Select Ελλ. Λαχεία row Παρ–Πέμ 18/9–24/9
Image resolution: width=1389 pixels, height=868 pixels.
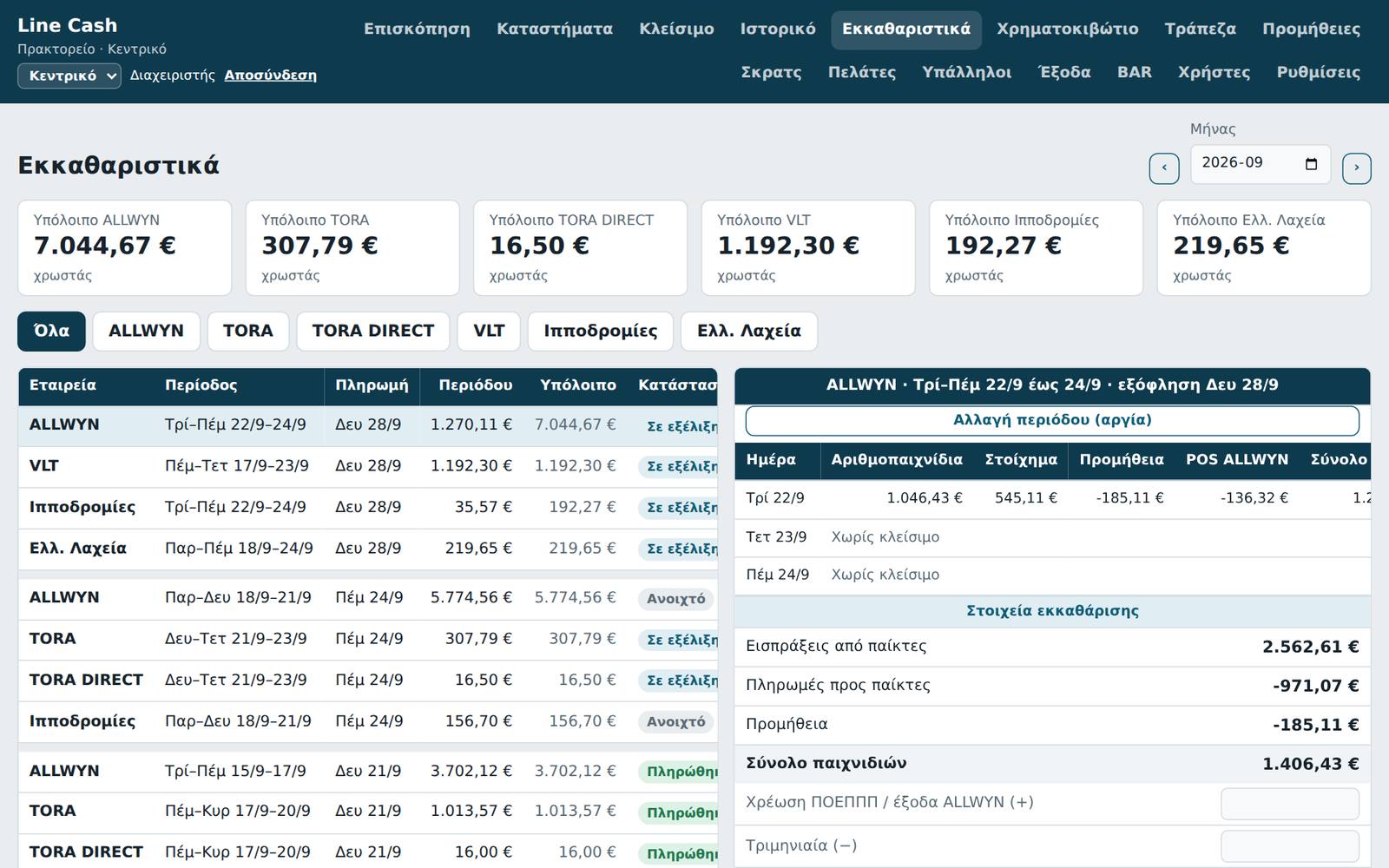368,549
